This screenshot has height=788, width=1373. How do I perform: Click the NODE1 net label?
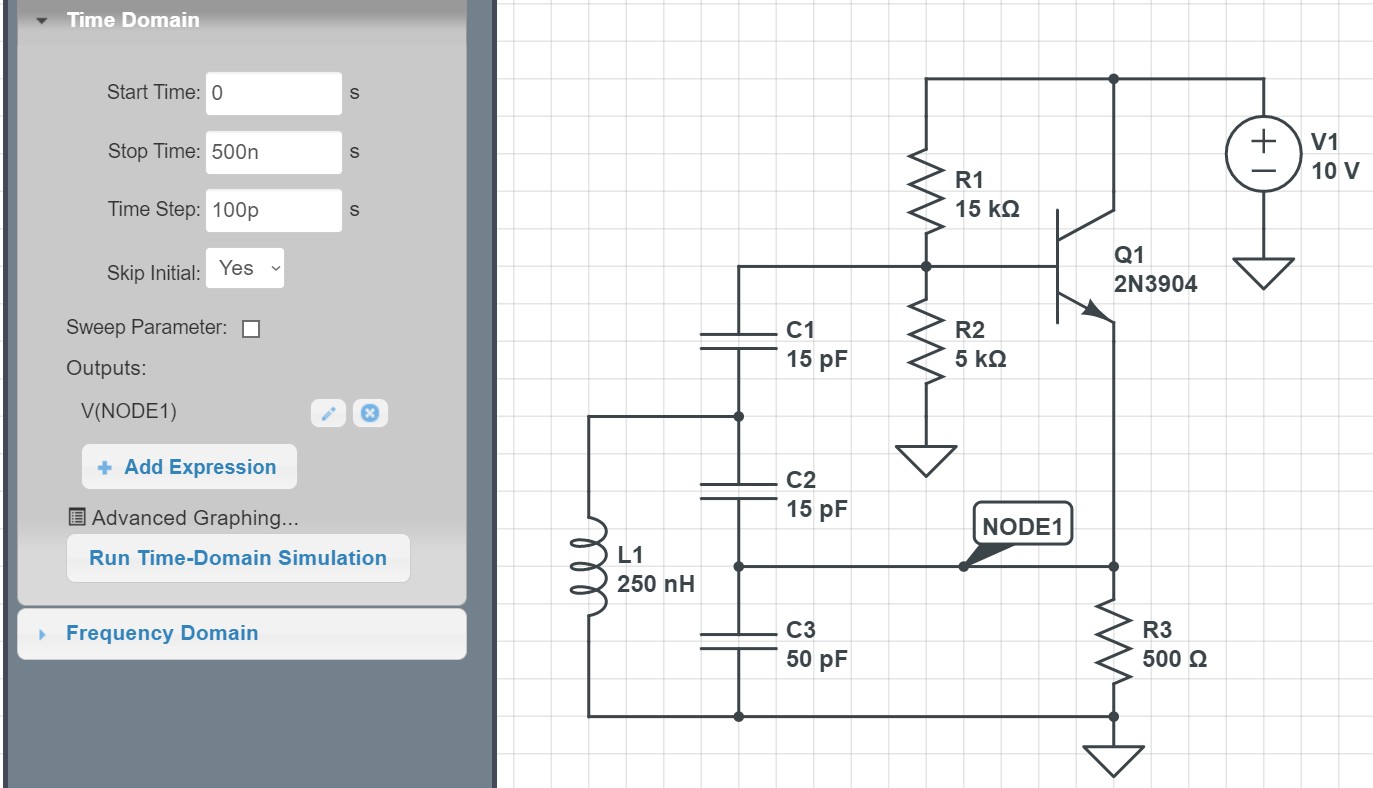coord(1022,526)
